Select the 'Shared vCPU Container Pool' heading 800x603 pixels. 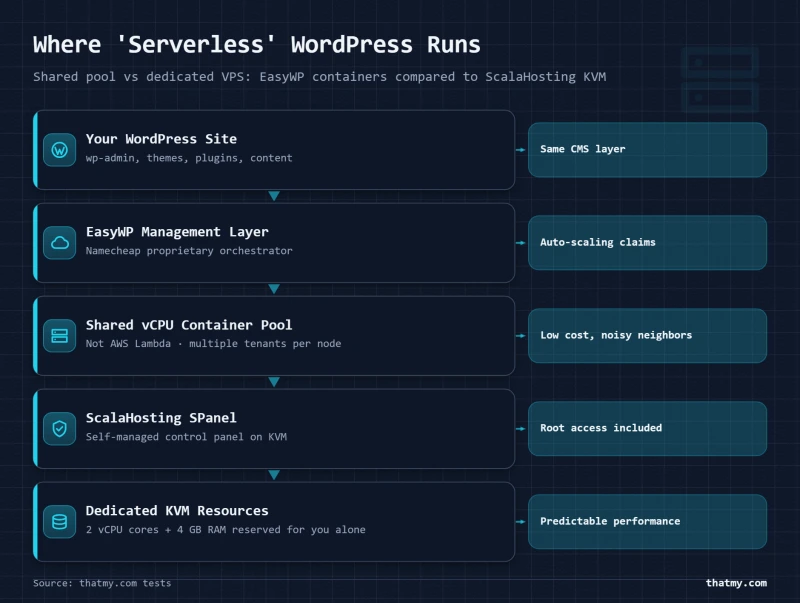tap(189, 325)
